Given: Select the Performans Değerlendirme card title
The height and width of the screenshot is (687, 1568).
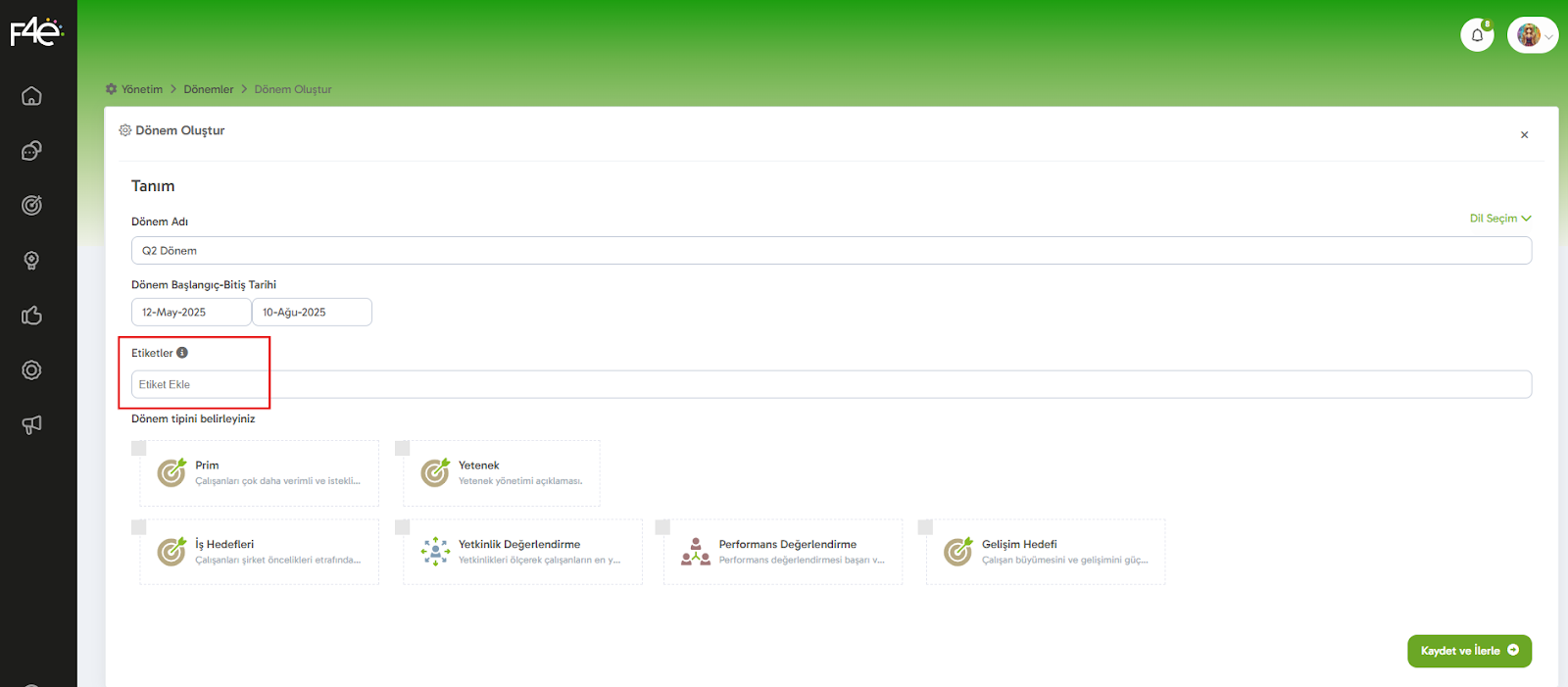Looking at the screenshot, I should tap(788, 545).
